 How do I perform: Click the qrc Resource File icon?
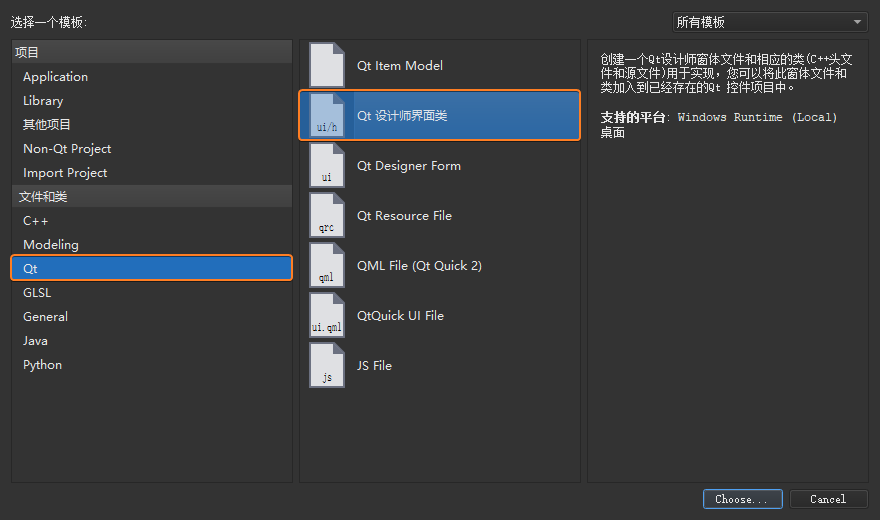point(327,215)
